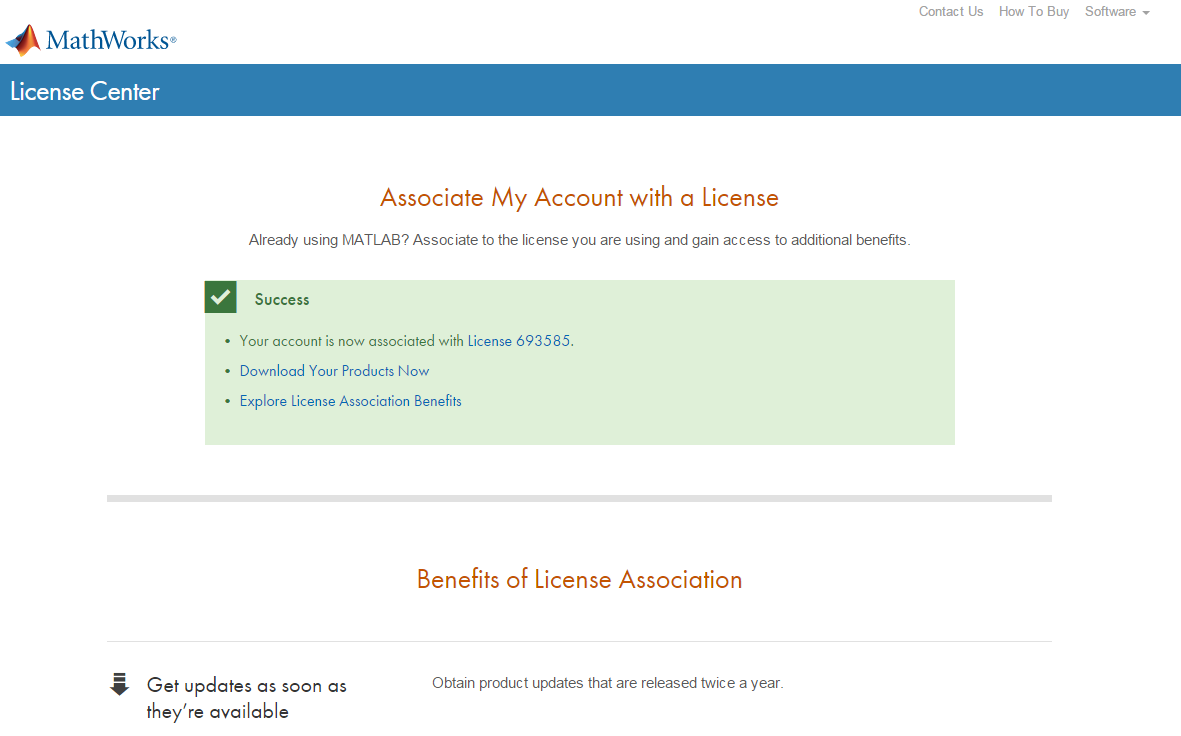Click the Get updates as soon as they're available text
The height and width of the screenshot is (736, 1181).
(246, 698)
